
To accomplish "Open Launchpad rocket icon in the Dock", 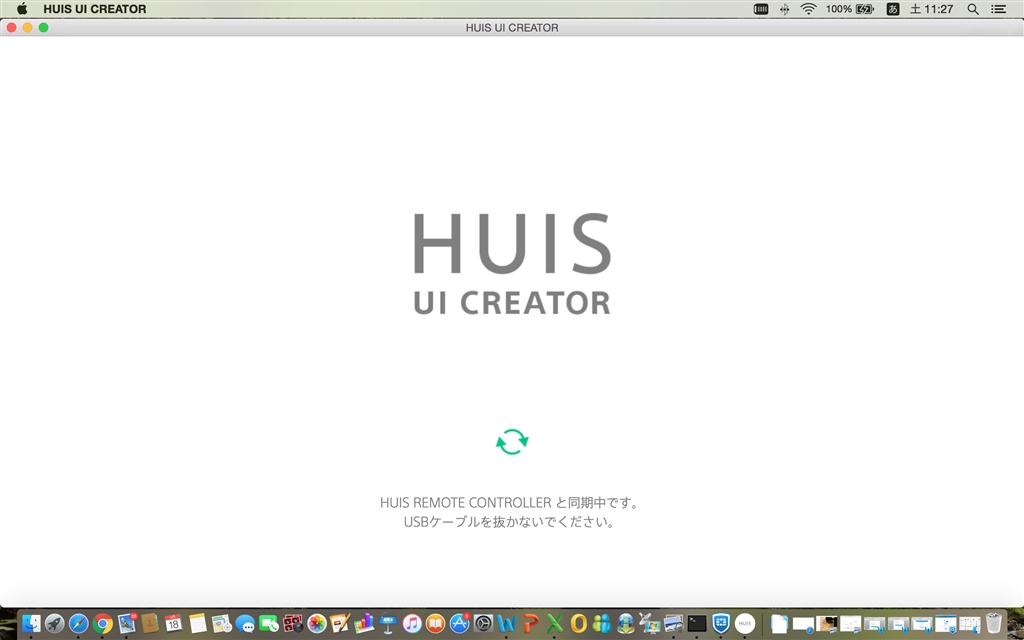I will click(54, 624).
